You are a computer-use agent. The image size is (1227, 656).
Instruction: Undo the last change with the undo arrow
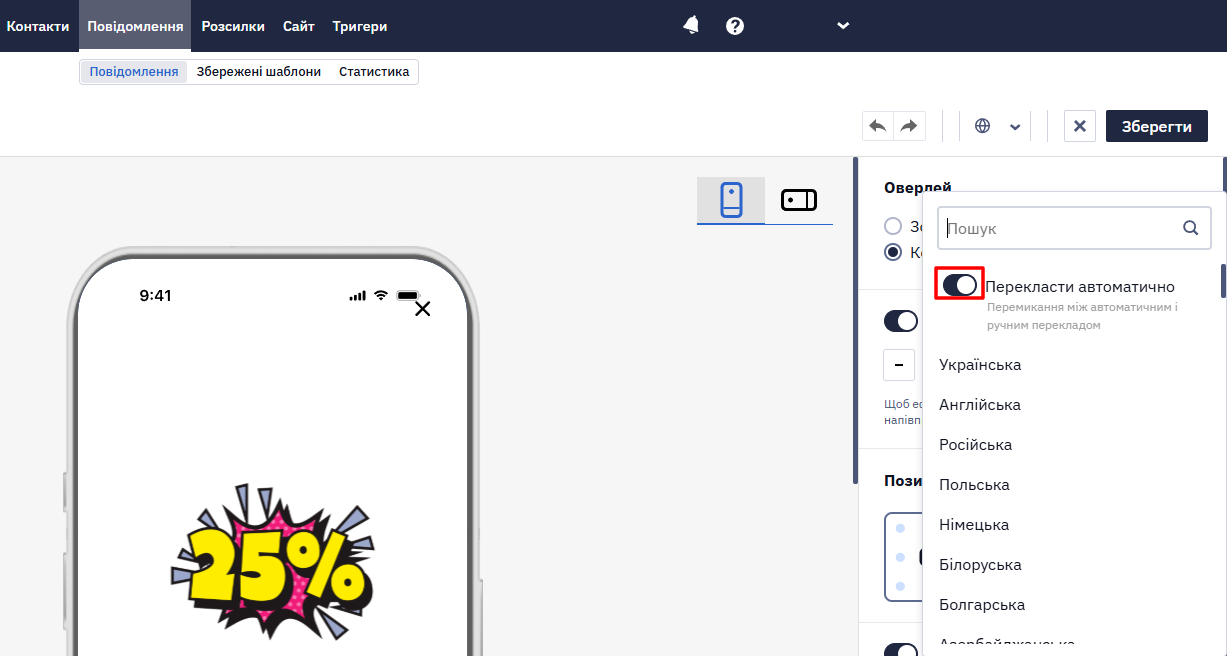pyautogui.click(x=878, y=126)
